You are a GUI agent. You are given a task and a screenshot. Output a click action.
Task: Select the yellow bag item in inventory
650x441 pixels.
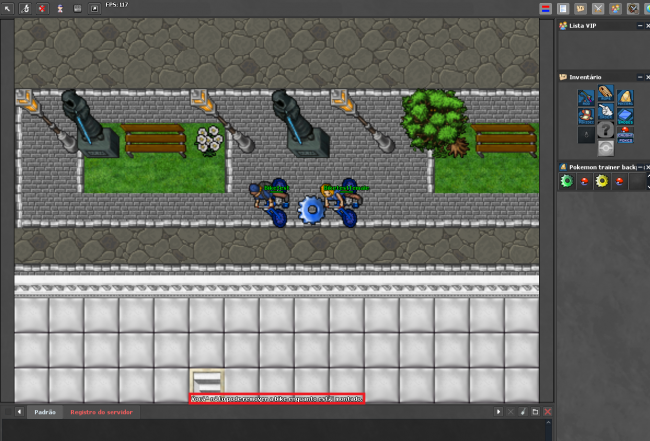tap(625, 99)
